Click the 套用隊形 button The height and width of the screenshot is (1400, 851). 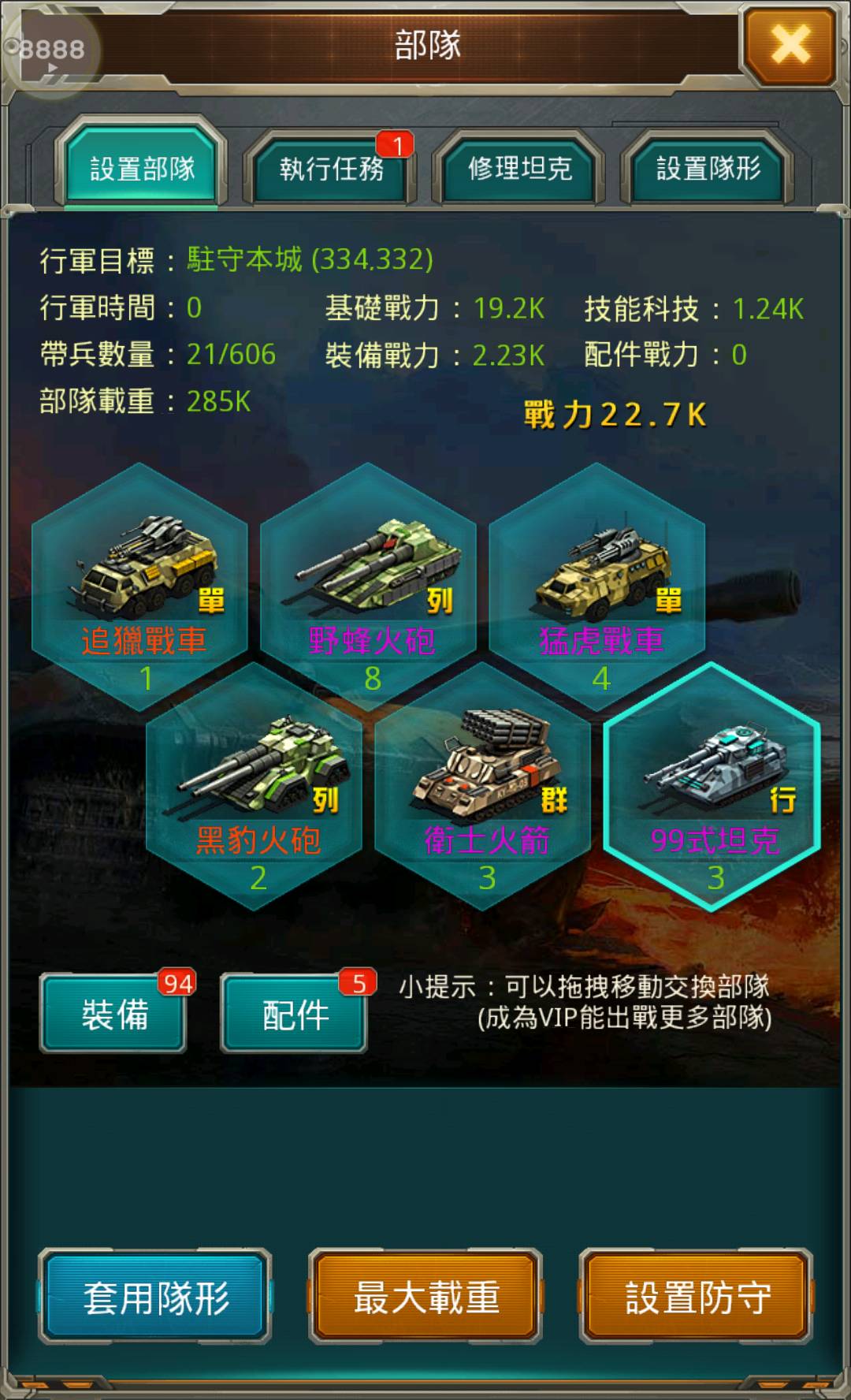click(155, 1297)
